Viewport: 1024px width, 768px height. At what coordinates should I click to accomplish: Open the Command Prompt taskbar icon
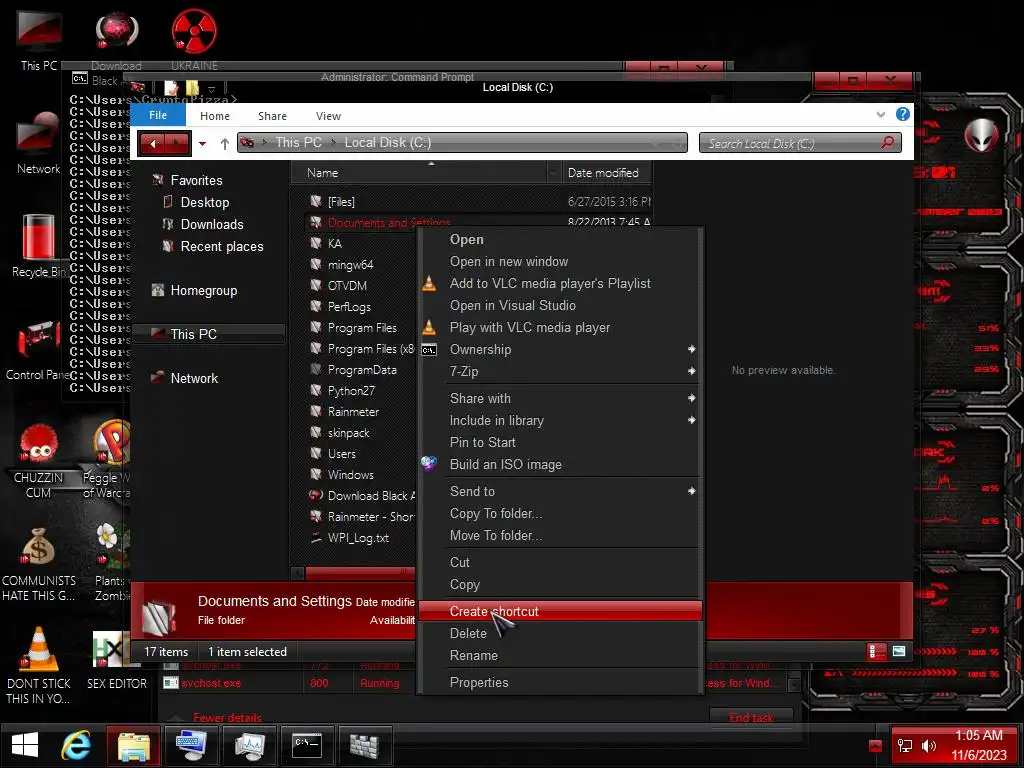307,745
